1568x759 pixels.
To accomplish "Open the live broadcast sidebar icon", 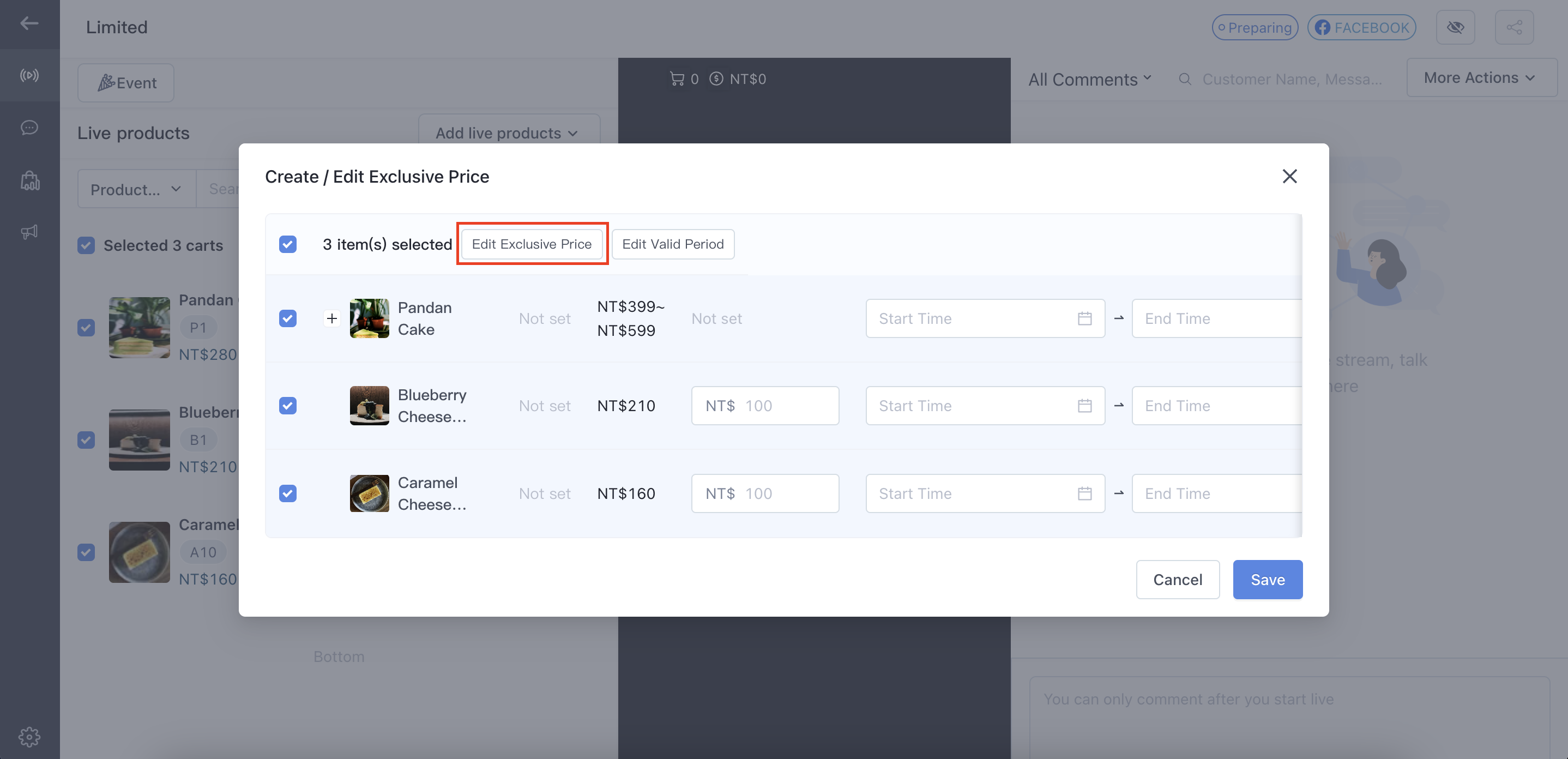I will point(29,75).
